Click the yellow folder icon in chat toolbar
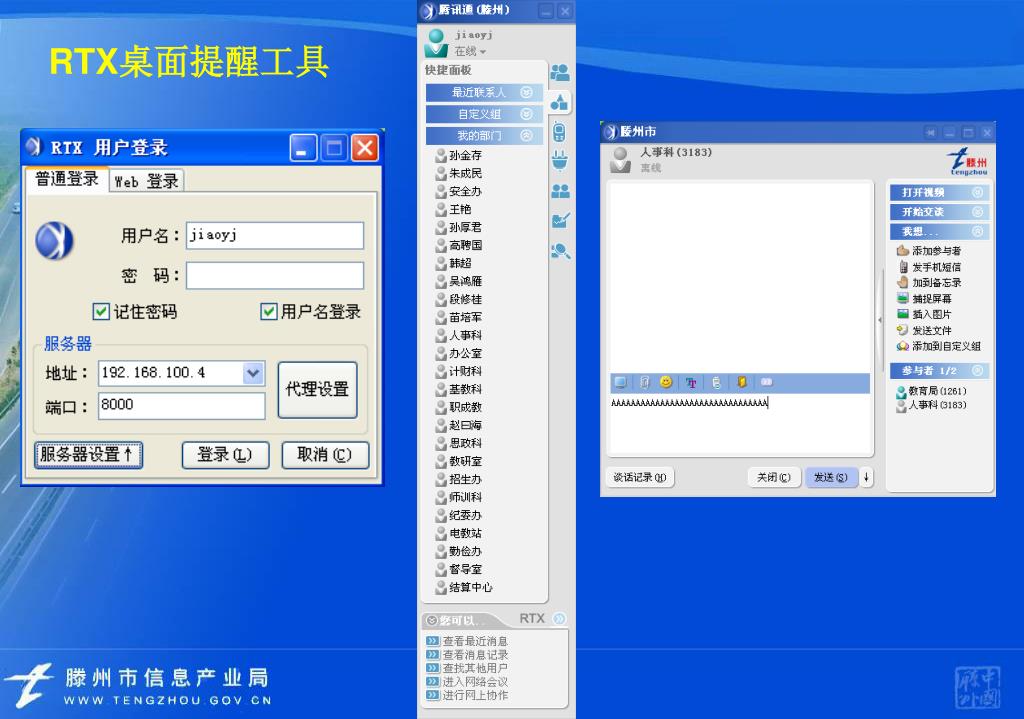The width and height of the screenshot is (1024, 719). pyautogui.click(x=741, y=381)
